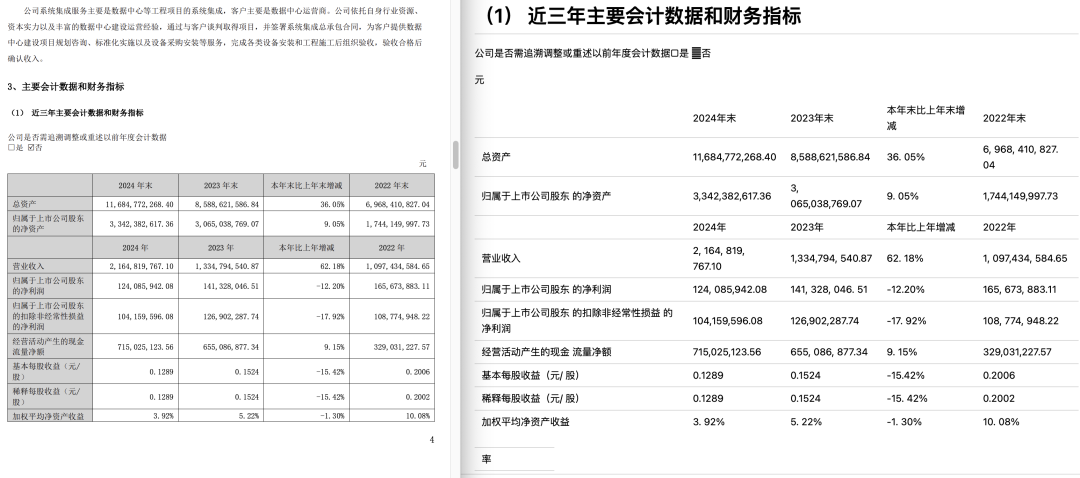Click 6,968,410,827.04 in the PDF table
Screen dimensions: 1080x478
point(399,205)
